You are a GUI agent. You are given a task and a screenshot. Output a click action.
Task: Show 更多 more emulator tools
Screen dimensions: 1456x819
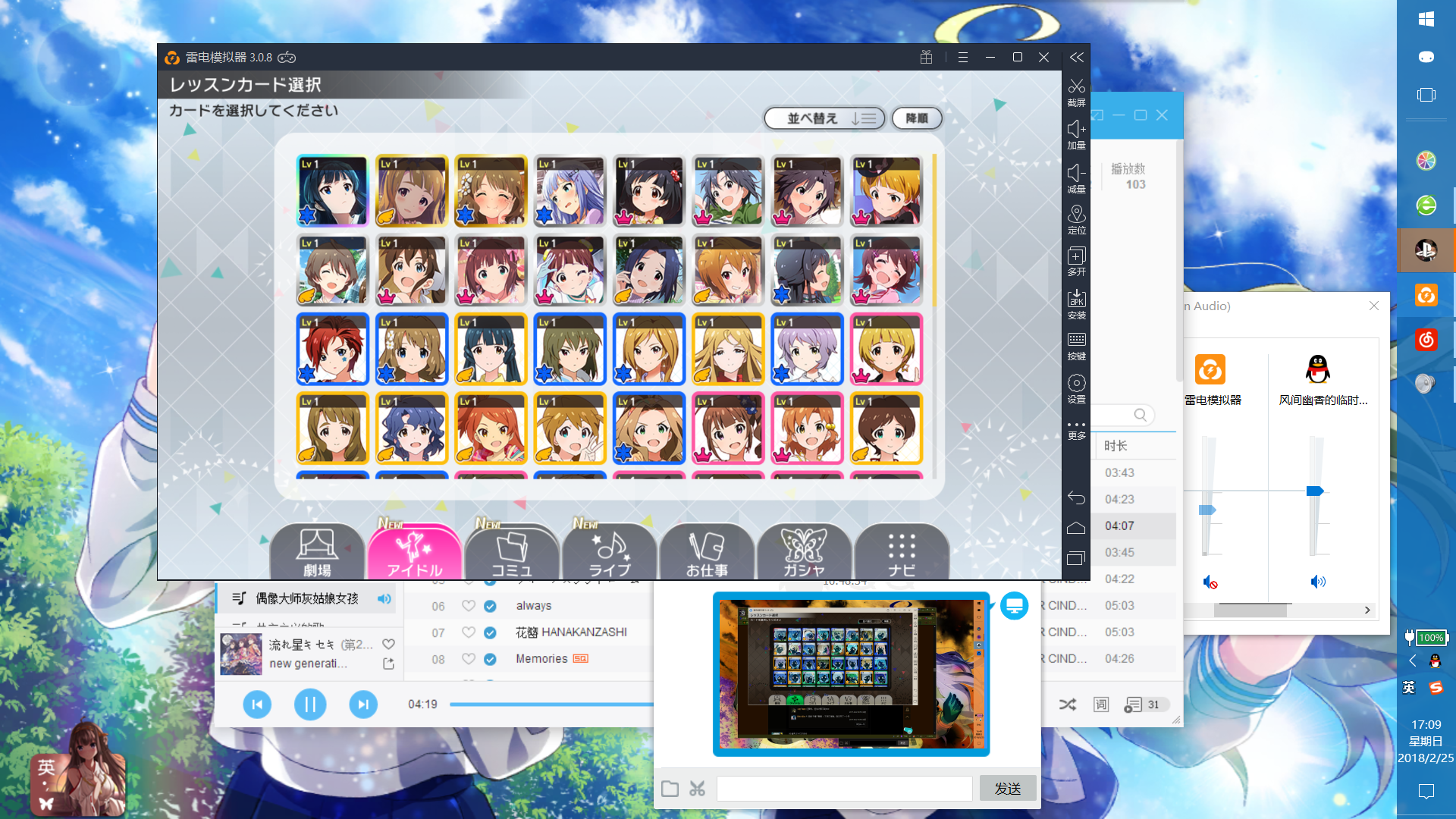point(1076,425)
